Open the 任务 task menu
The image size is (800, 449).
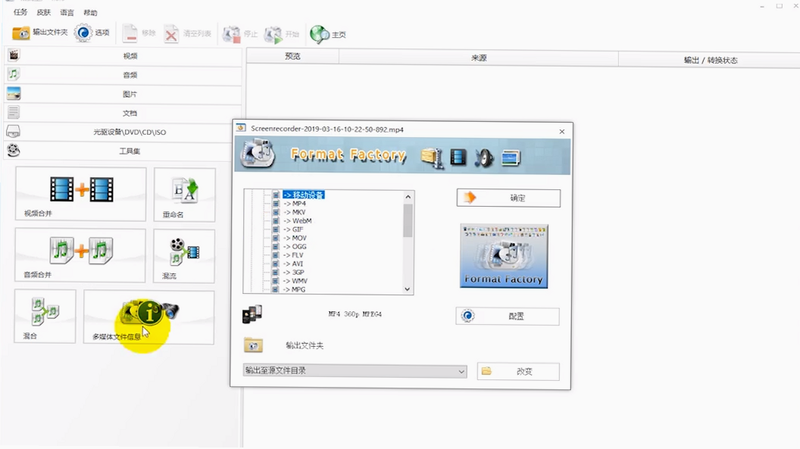pyautogui.click(x=20, y=12)
